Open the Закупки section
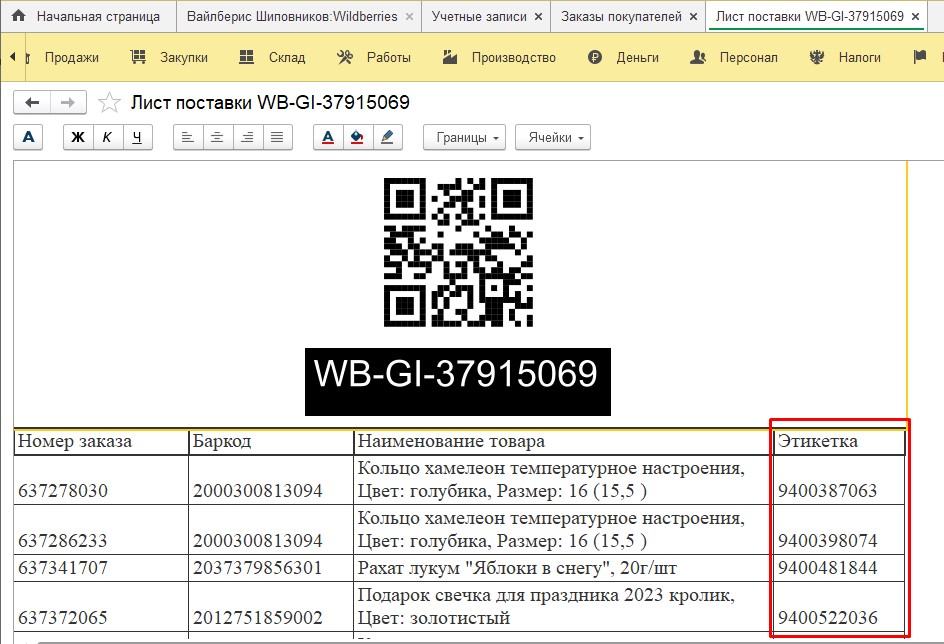Viewport: 944px width, 644px height. [169, 58]
